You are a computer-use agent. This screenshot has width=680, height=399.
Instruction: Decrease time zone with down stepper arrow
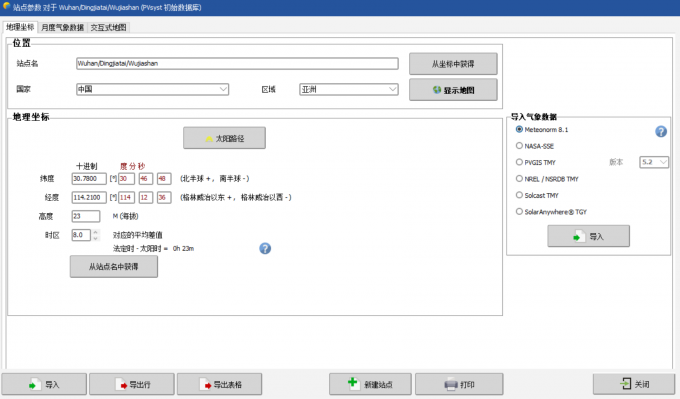[95, 238]
